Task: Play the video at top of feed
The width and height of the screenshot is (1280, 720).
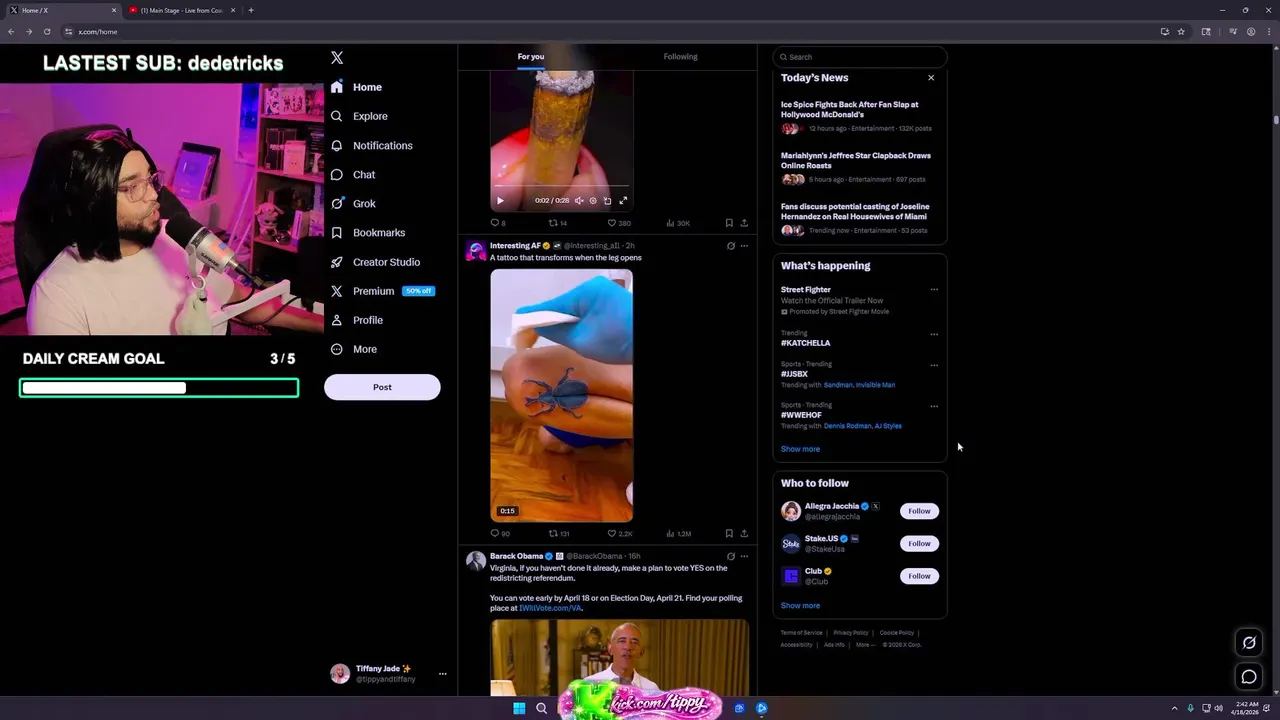Action: (x=500, y=201)
